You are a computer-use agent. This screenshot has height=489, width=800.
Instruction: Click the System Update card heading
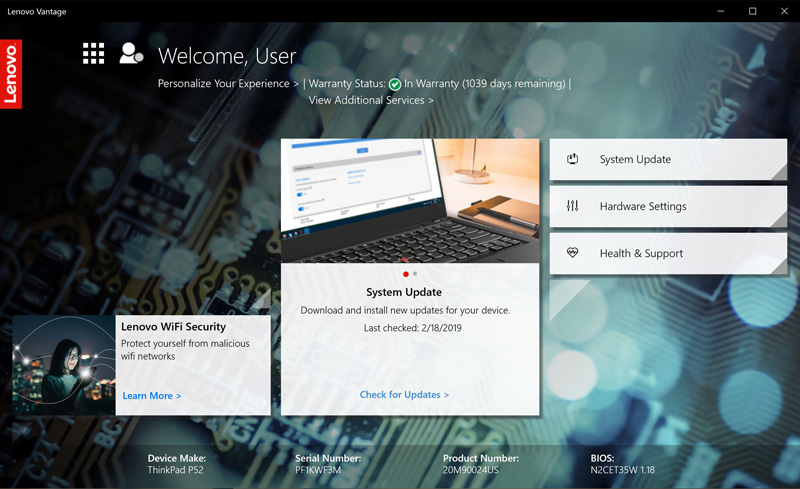coord(404,292)
